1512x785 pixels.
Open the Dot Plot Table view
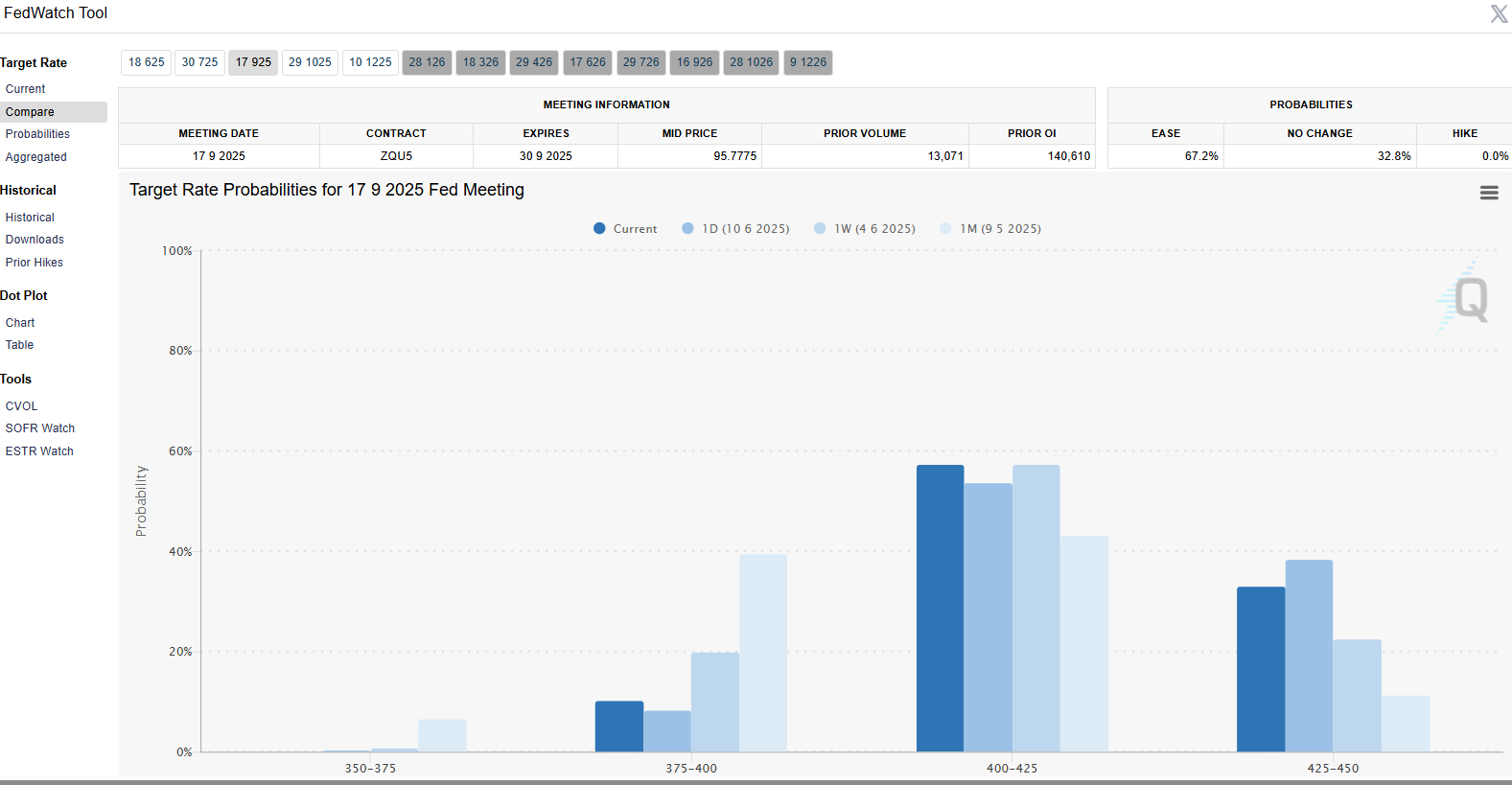point(19,345)
